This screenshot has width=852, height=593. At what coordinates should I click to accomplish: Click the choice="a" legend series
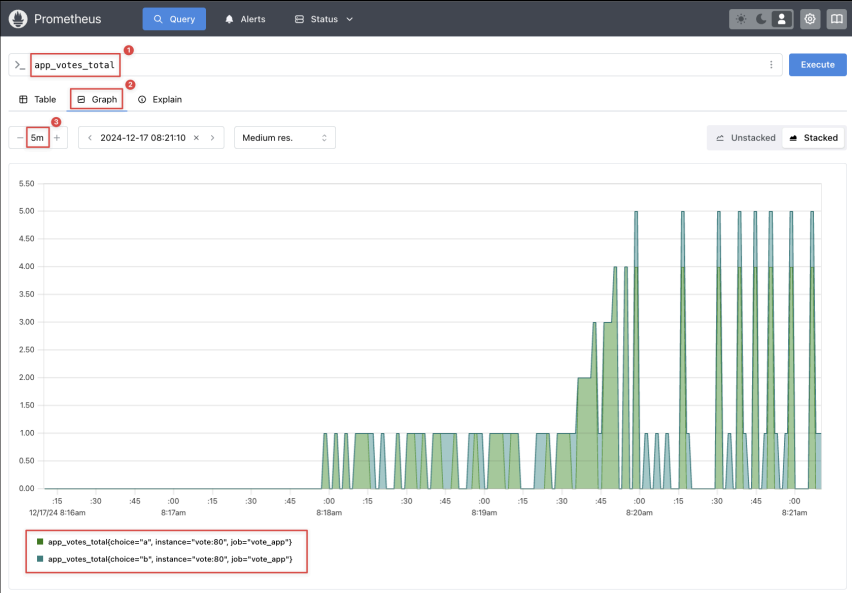[164, 542]
